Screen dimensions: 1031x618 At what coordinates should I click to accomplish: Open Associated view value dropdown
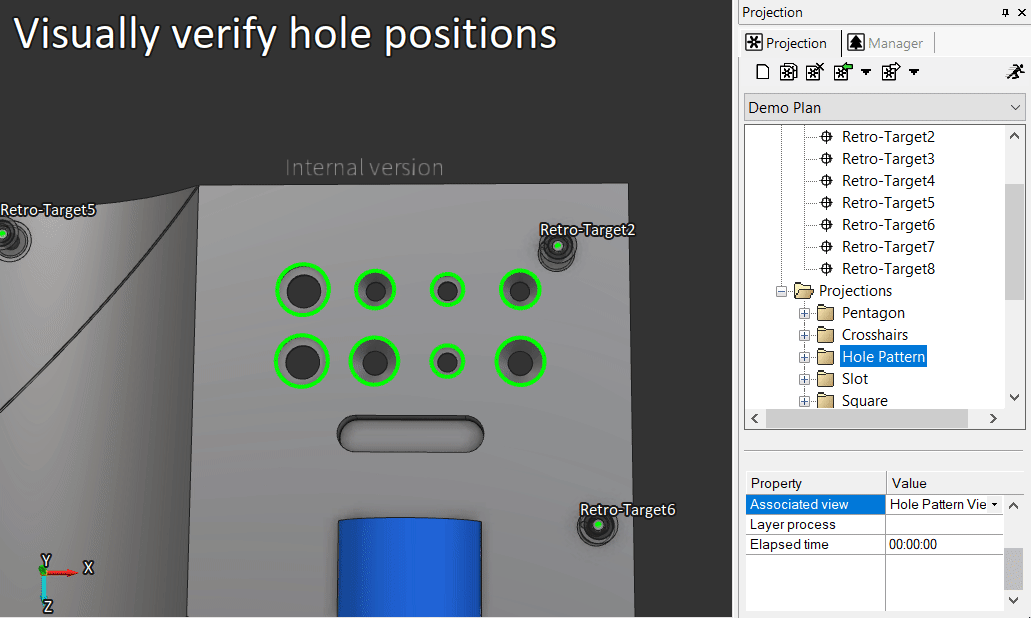click(x=995, y=505)
